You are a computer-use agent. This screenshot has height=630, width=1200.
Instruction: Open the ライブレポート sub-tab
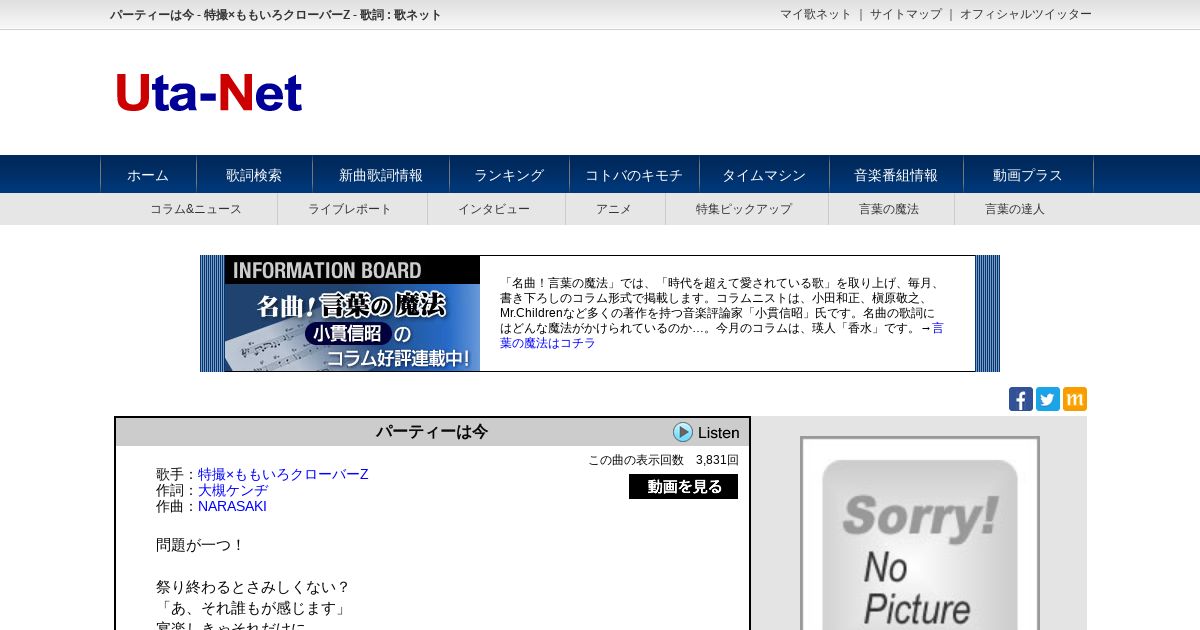350,209
